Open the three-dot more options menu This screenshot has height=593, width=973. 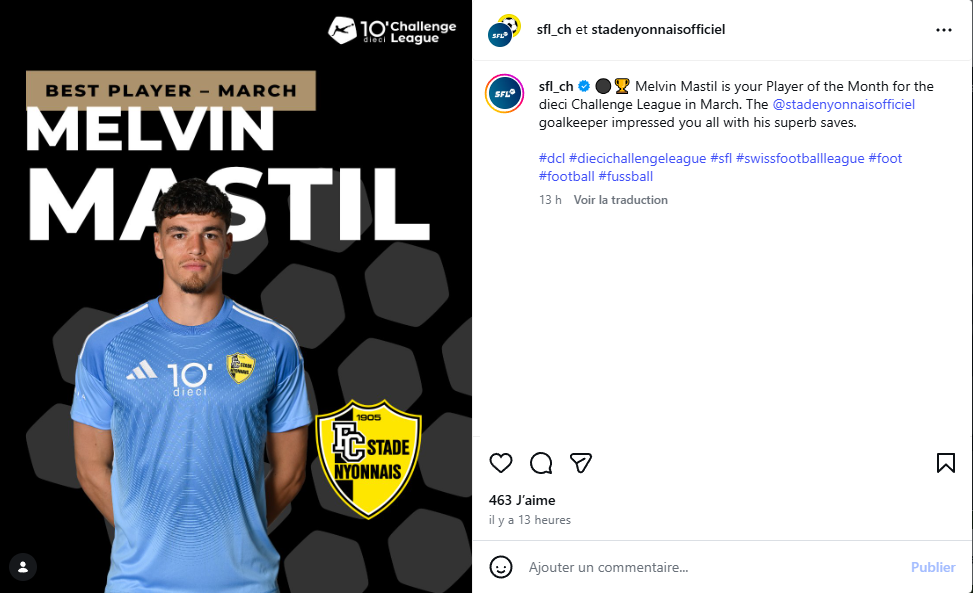pyautogui.click(x=944, y=30)
